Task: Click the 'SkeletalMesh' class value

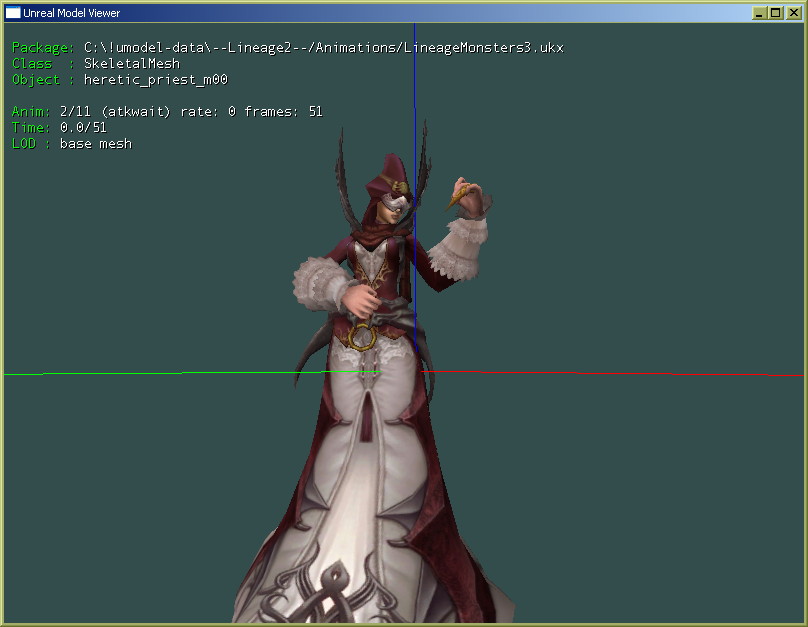Action: tap(132, 63)
